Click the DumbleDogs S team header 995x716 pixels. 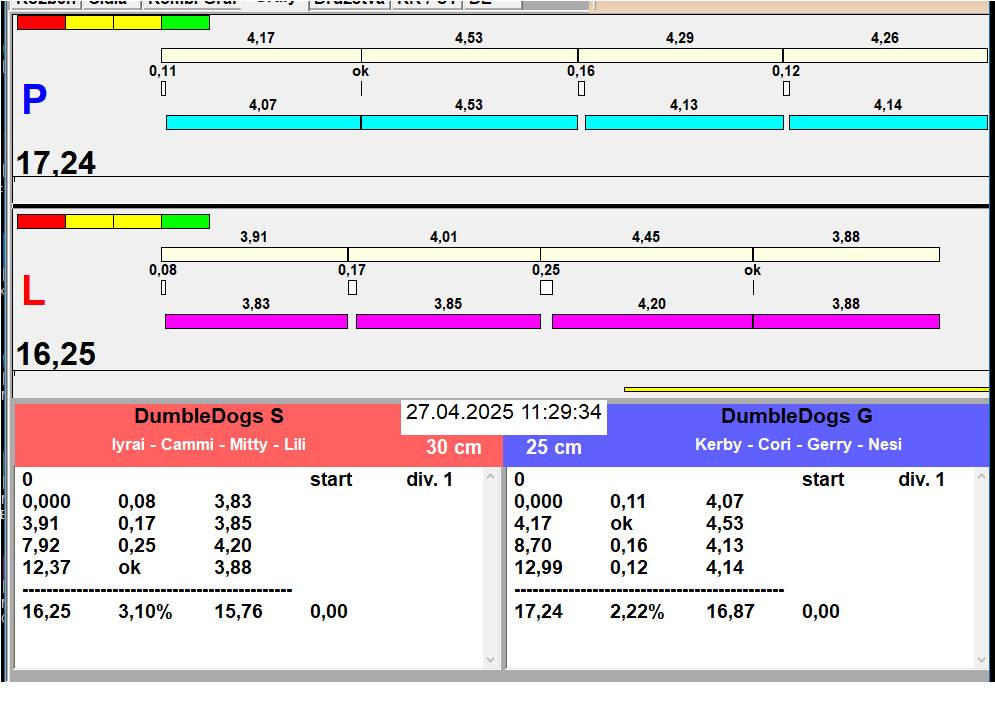point(209,417)
